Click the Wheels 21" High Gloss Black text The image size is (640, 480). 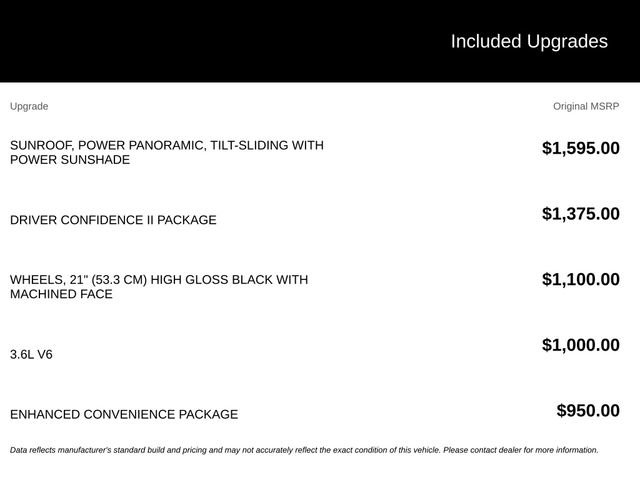(x=159, y=280)
